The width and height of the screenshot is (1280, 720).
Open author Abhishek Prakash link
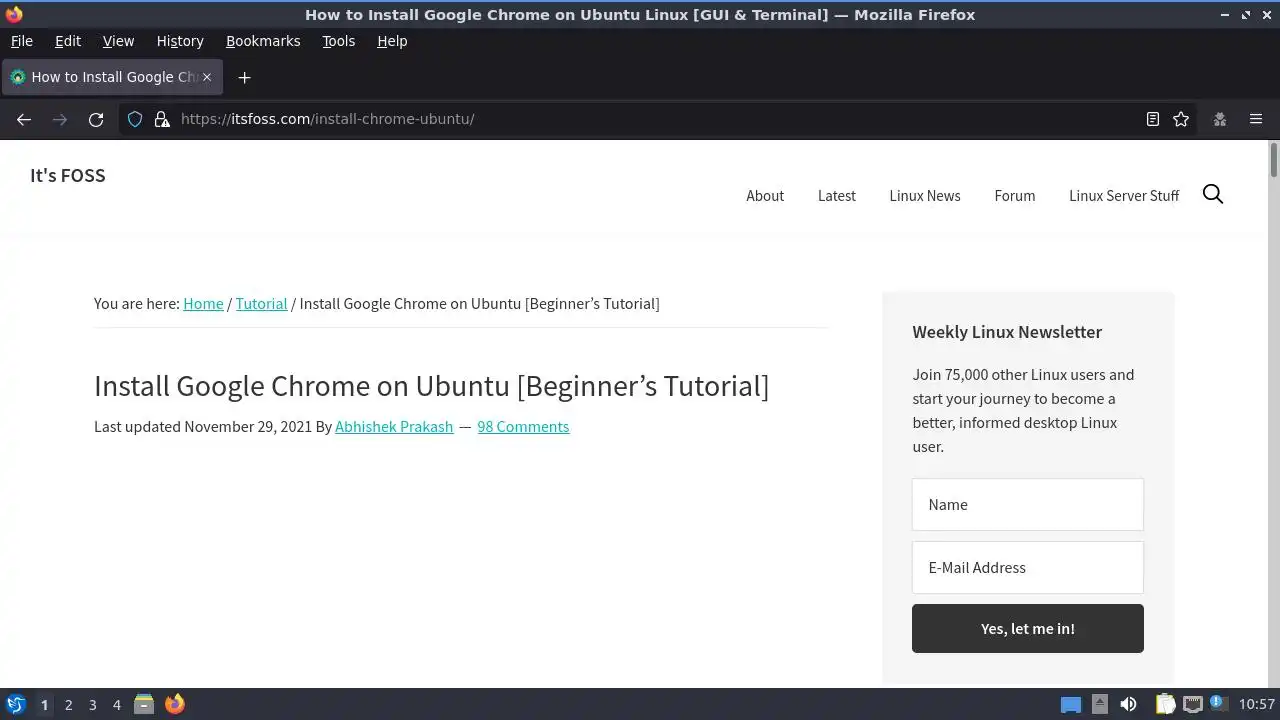(394, 426)
